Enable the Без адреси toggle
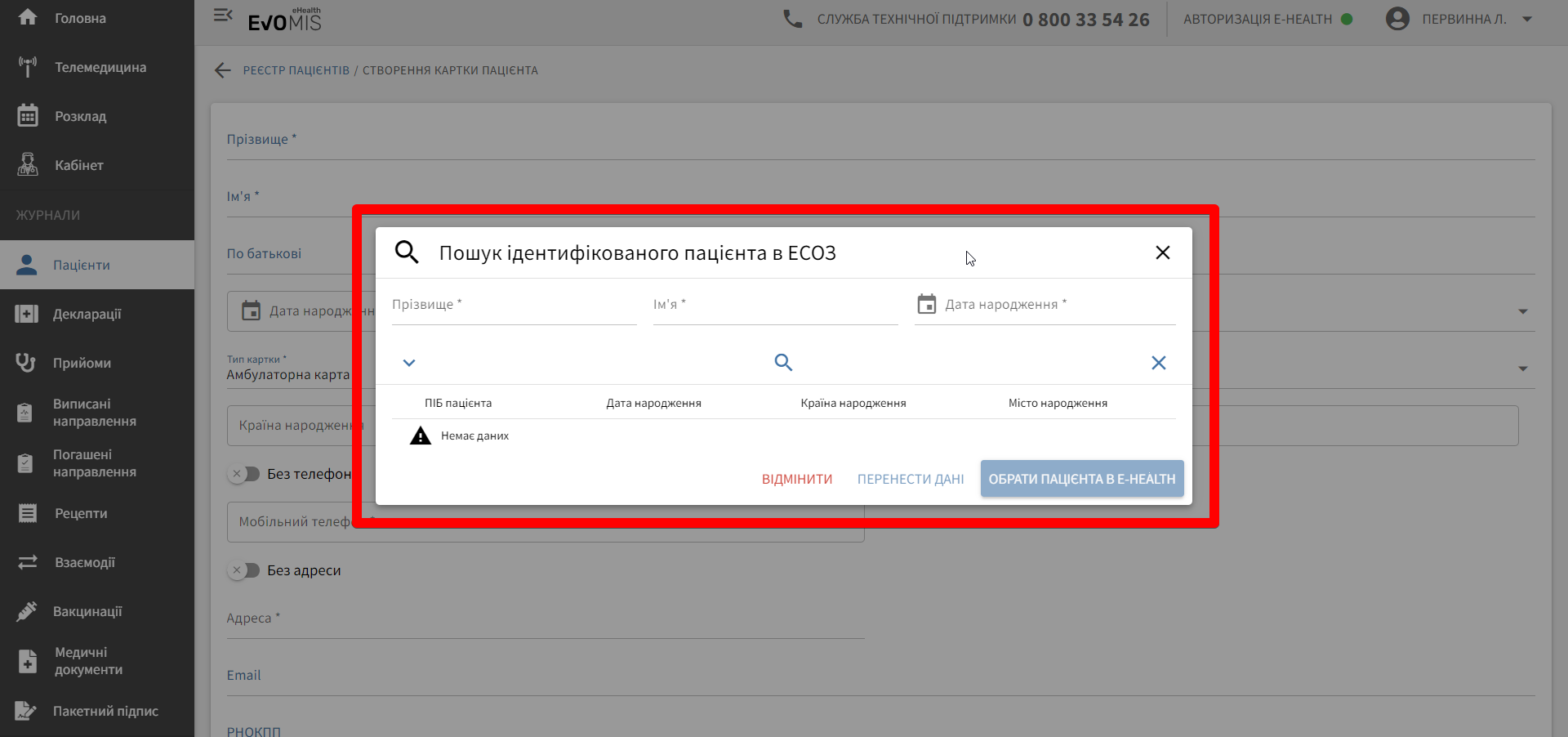This screenshot has height=737, width=1568. [x=243, y=570]
